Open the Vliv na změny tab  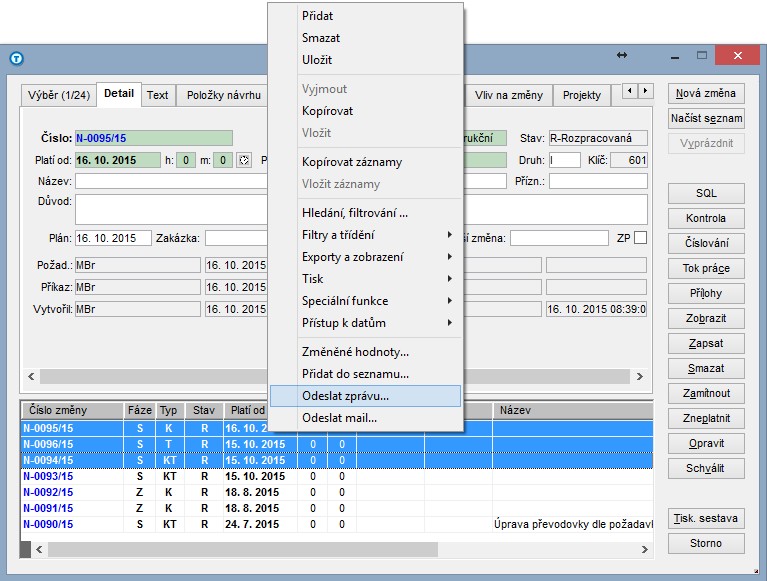click(x=509, y=95)
